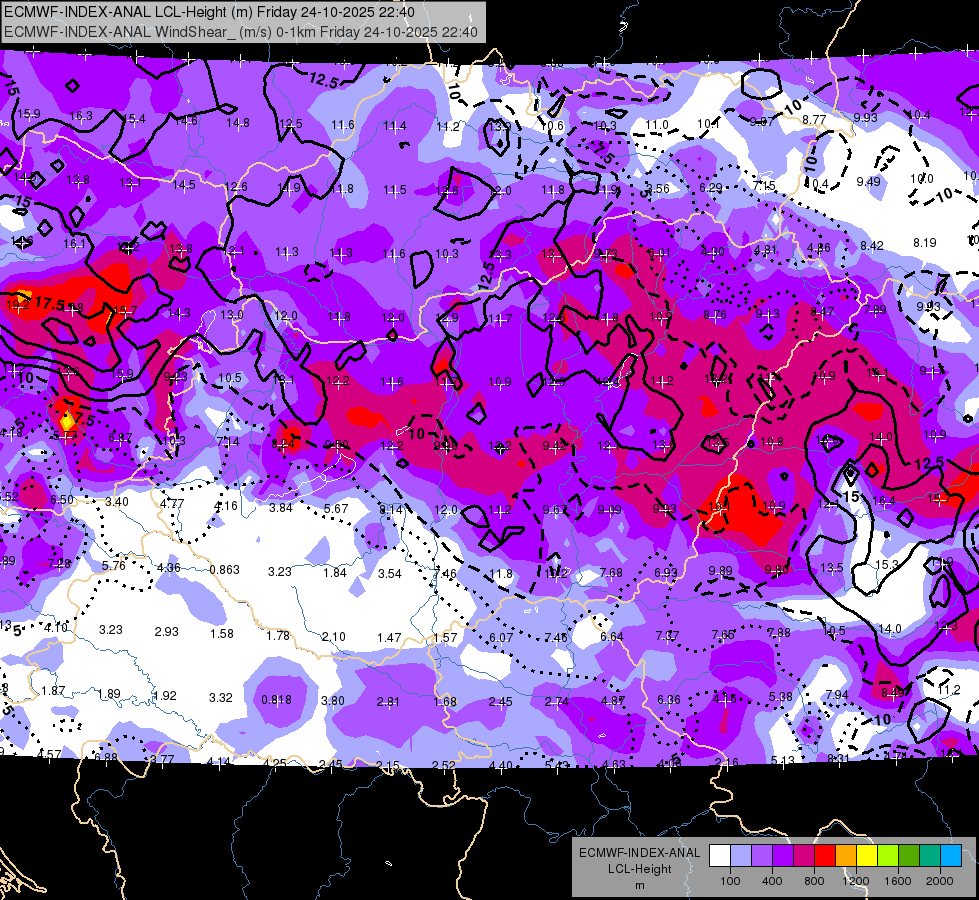Click the ECMWF-INDEX-ANAL legend title
The image size is (979, 900).
639,853
